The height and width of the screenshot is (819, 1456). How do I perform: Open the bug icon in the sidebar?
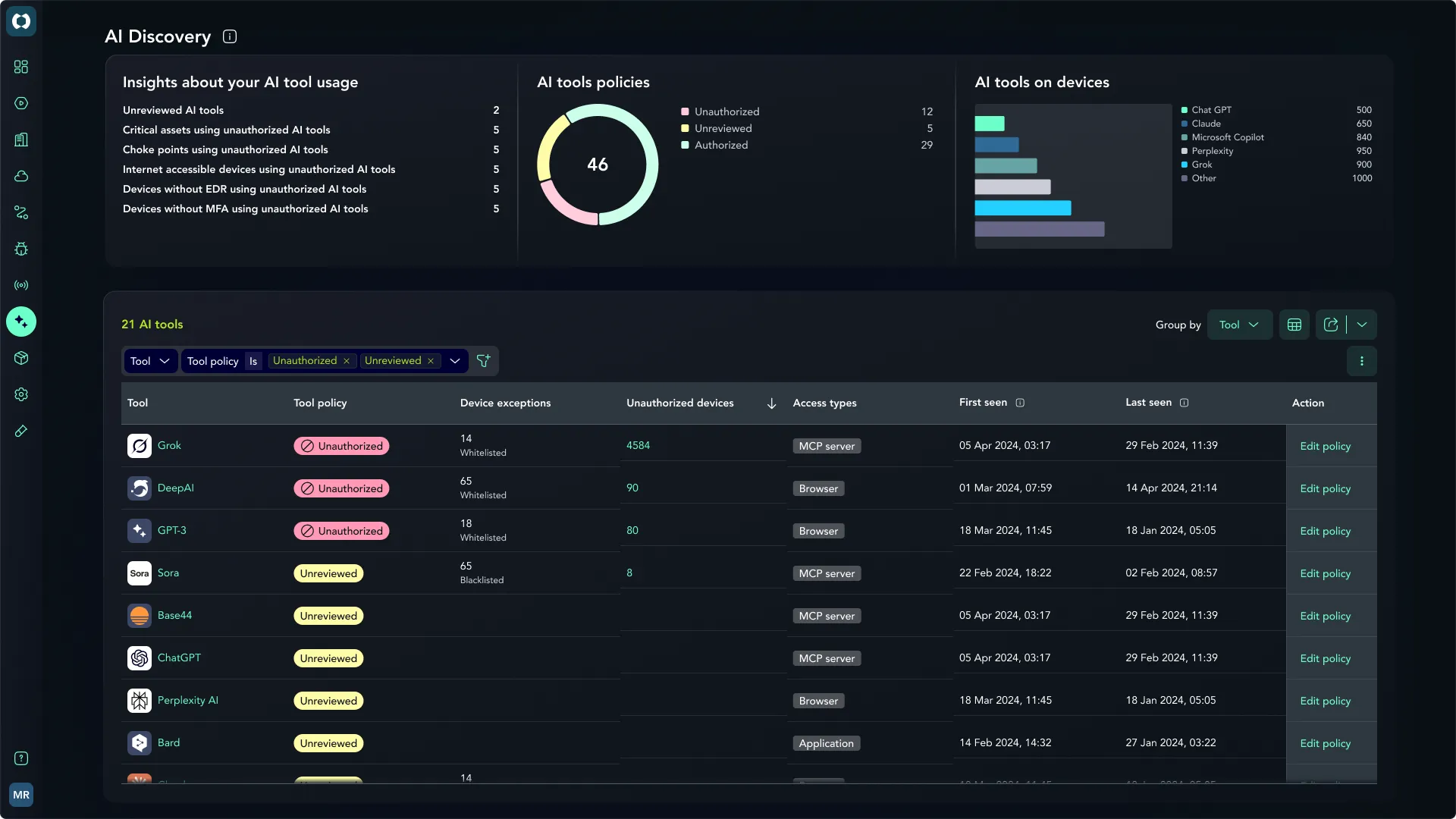[x=21, y=249]
